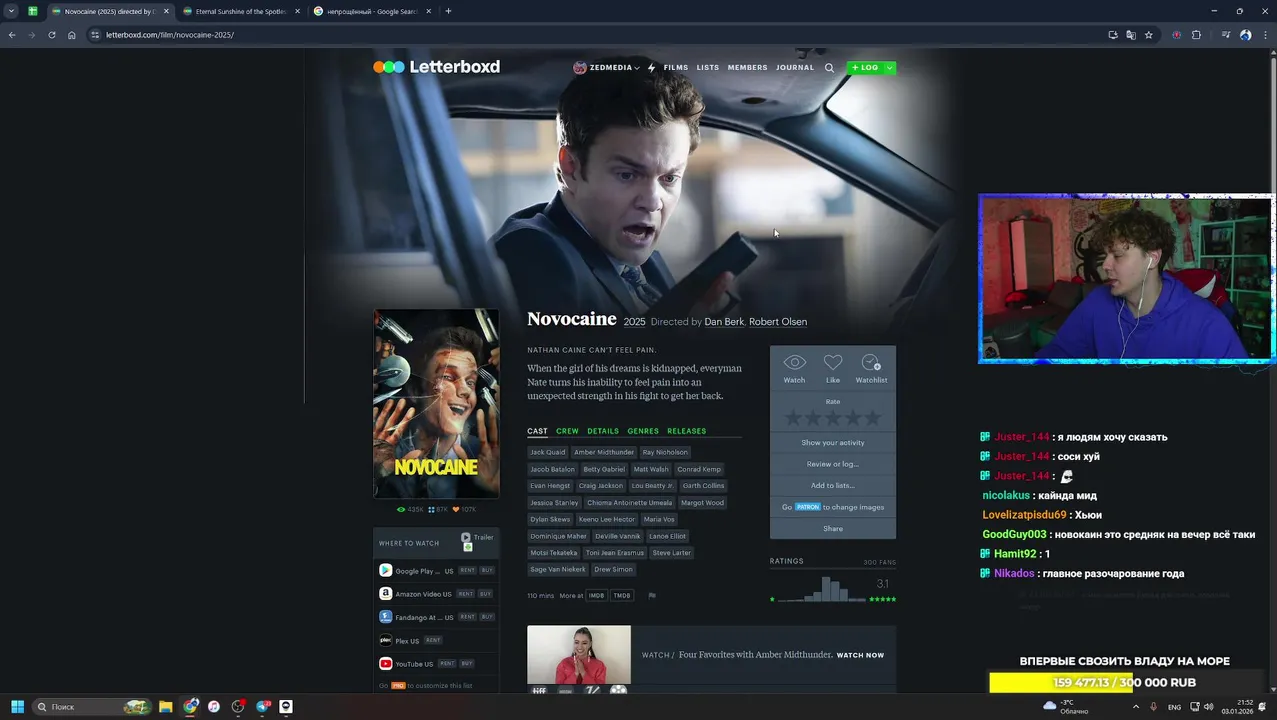Bookmark this page with star icon
Image resolution: width=1277 pixels, height=720 pixels.
1148,35
